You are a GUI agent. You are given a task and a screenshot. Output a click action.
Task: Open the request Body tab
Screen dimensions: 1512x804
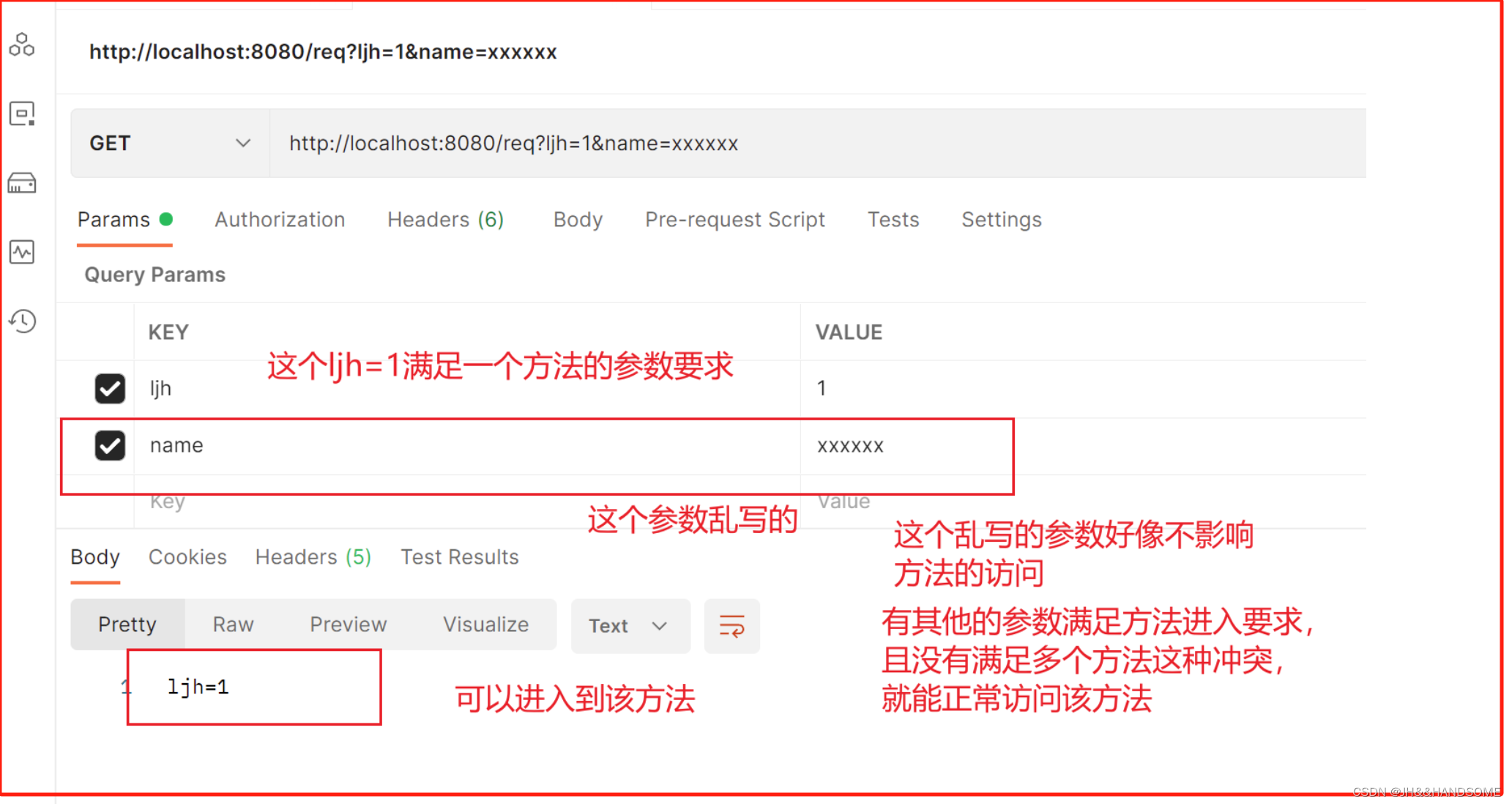(x=578, y=220)
